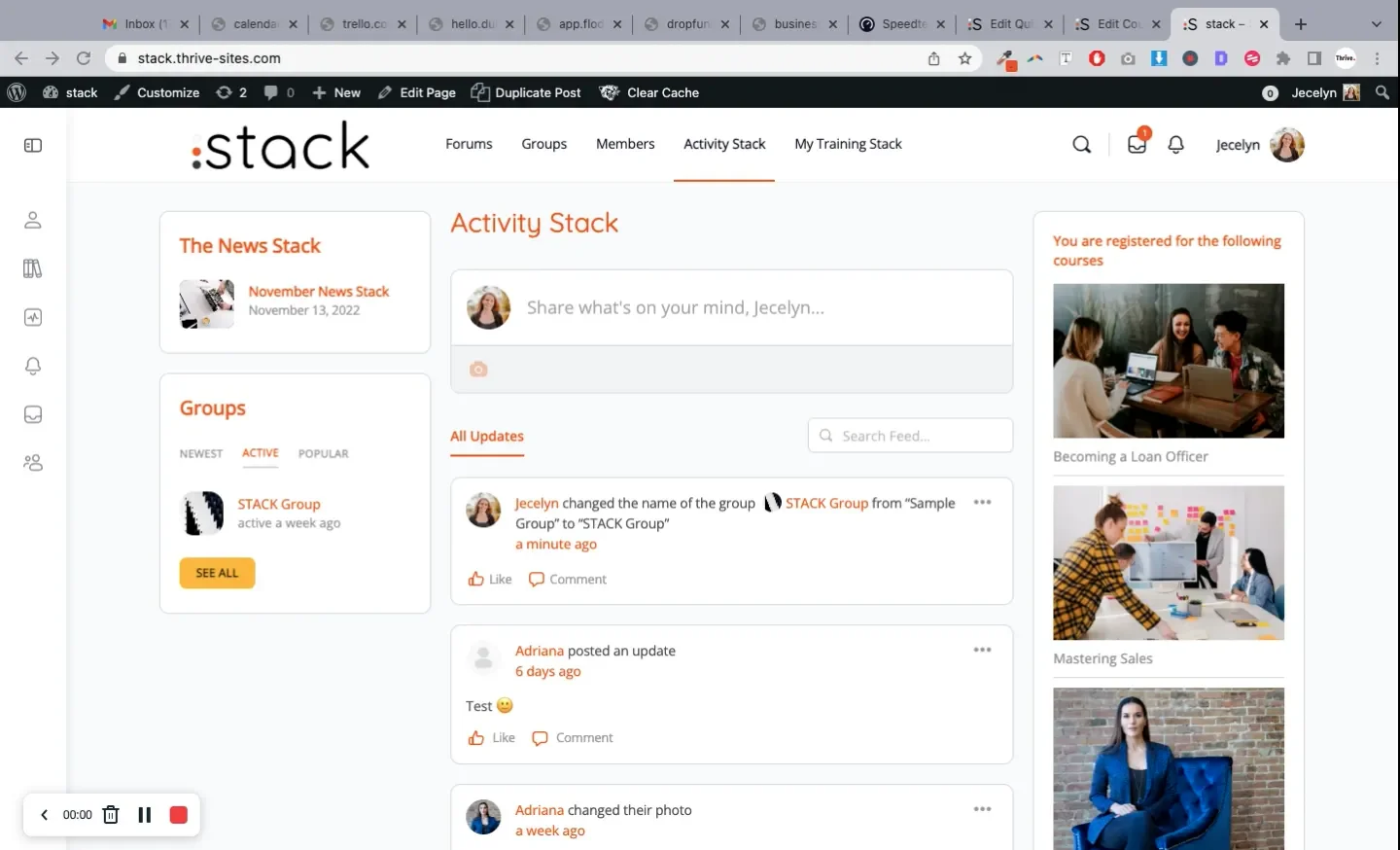Open the site search magnifier in header
1400x850 pixels.
pyautogui.click(x=1081, y=145)
